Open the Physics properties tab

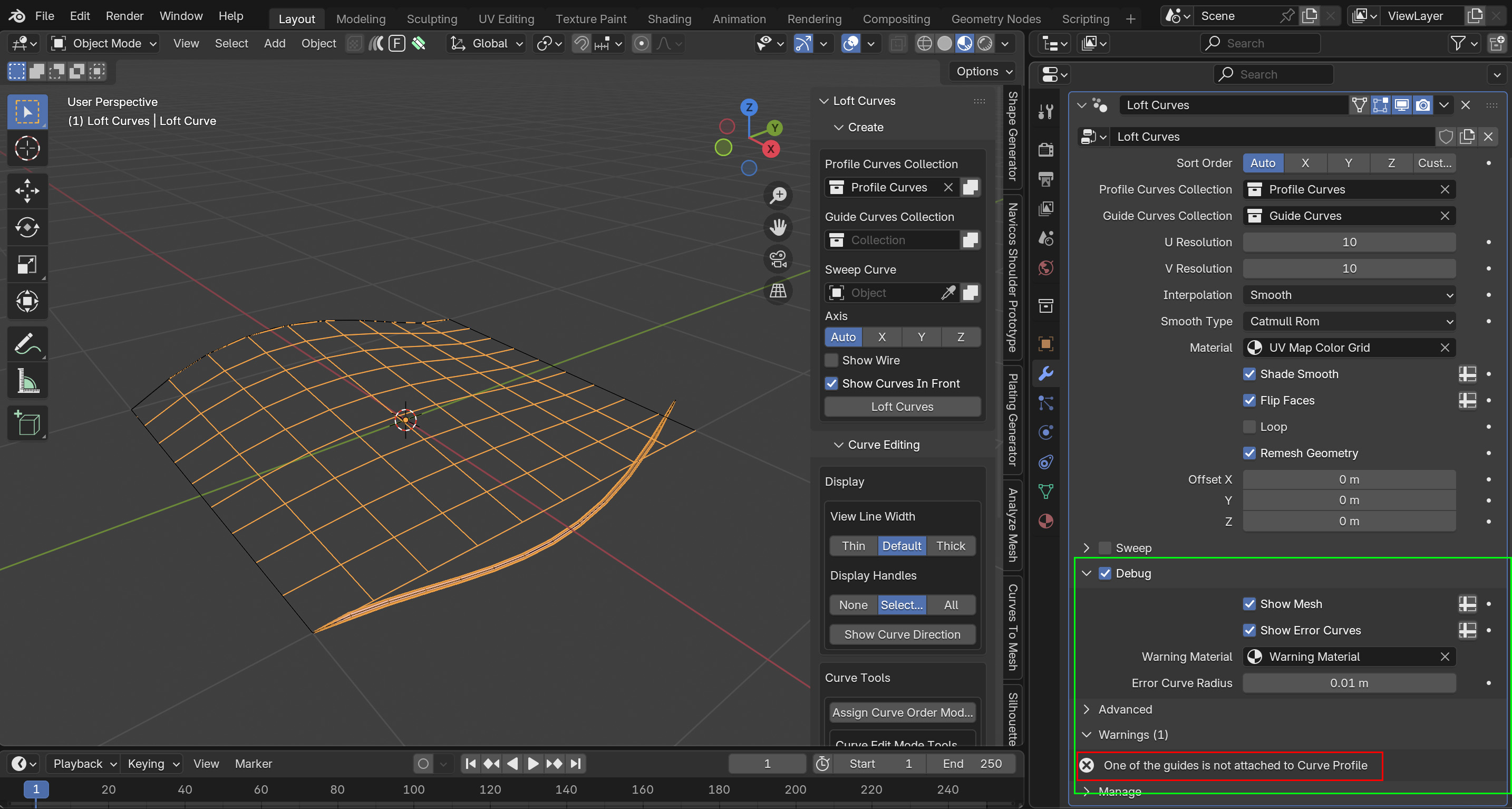click(1046, 432)
